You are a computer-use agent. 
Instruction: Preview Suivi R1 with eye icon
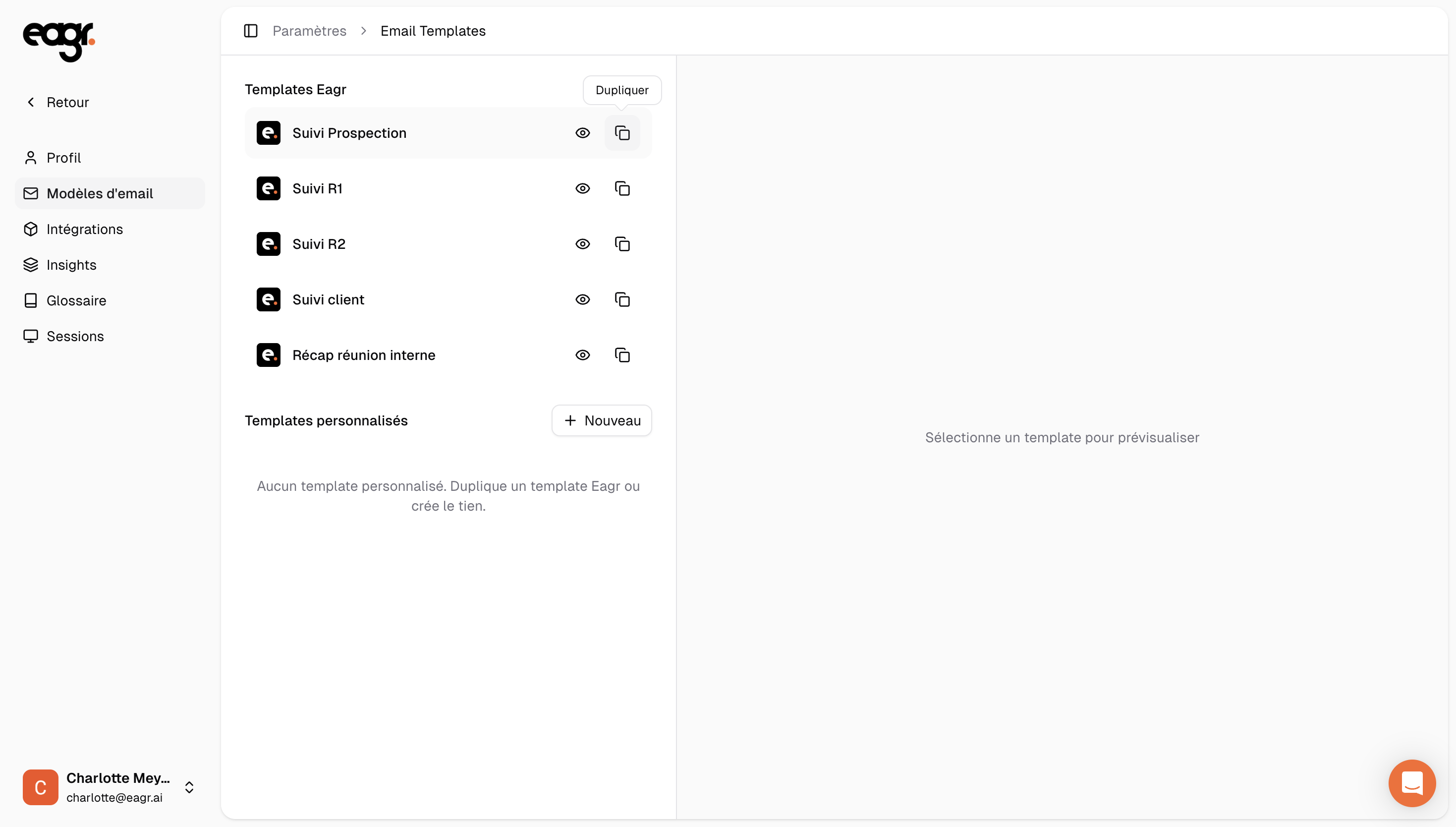click(x=582, y=188)
